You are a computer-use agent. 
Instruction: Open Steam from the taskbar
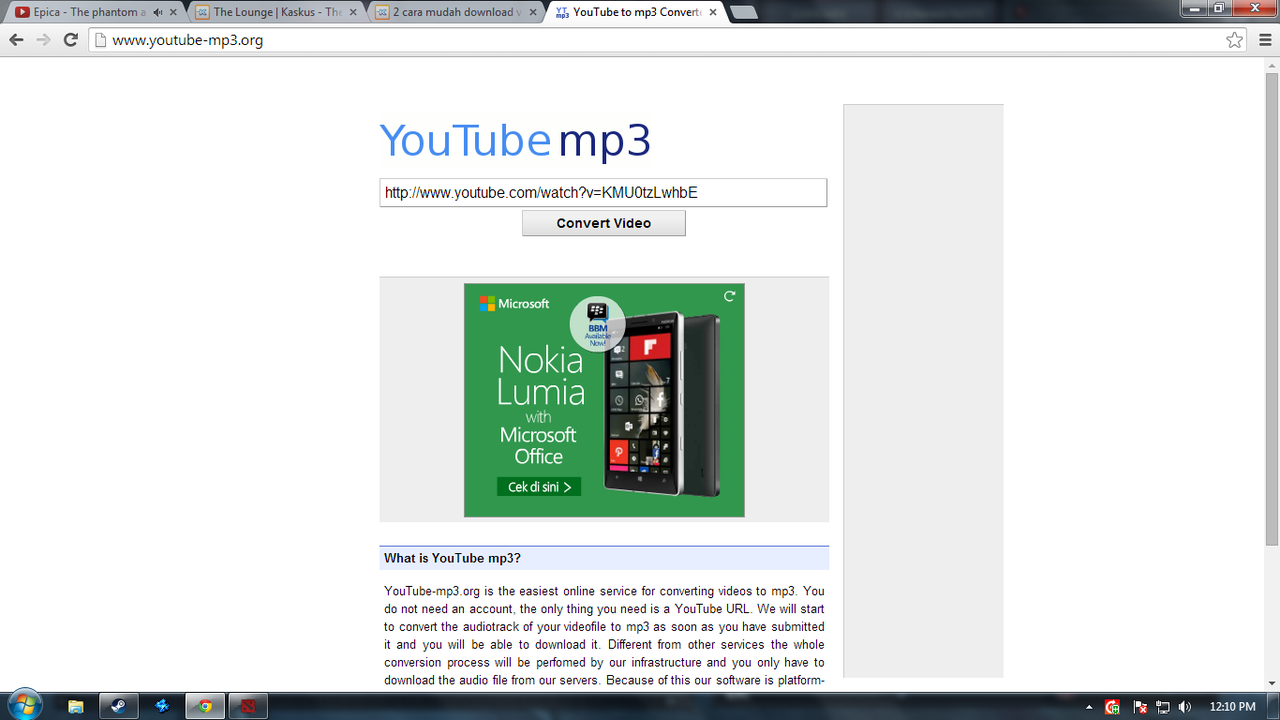118,706
